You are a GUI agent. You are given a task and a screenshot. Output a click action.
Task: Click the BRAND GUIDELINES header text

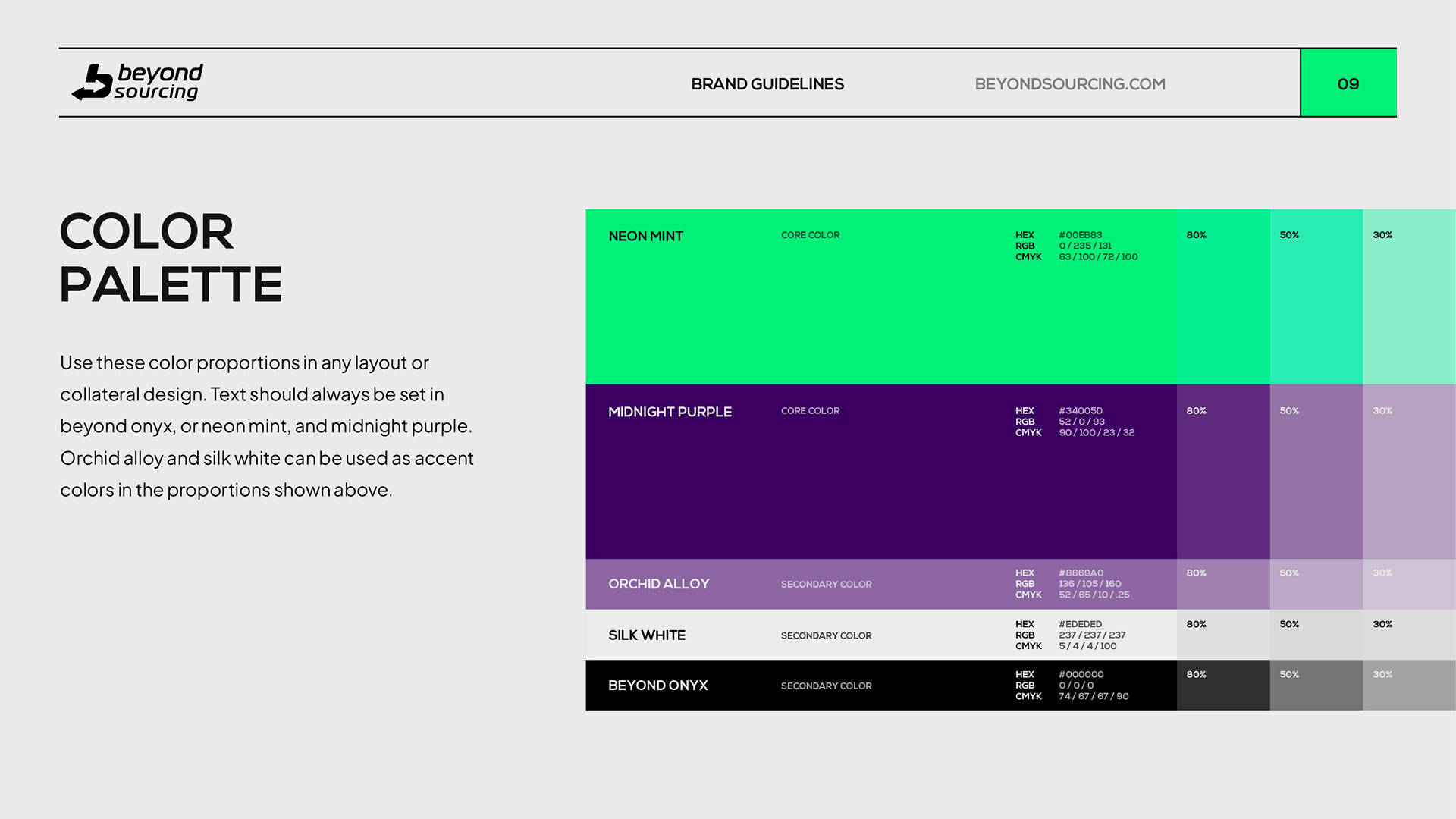click(767, 84)
